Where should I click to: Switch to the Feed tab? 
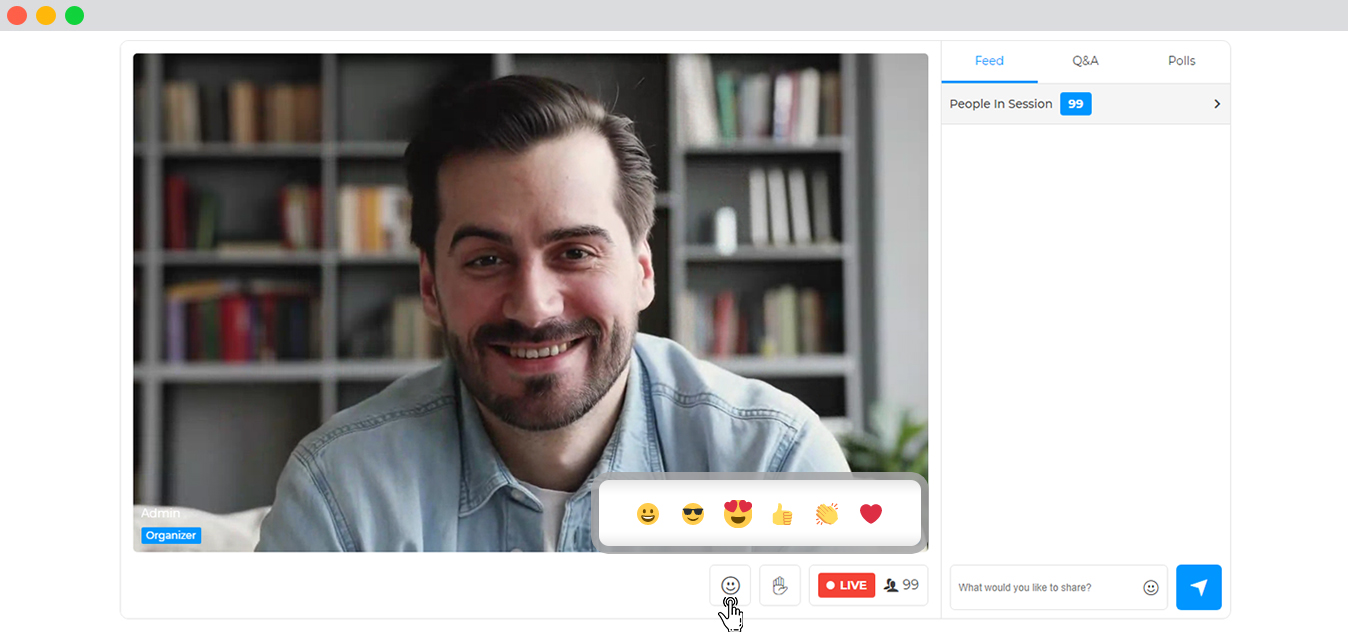click(x=989, y=61)
